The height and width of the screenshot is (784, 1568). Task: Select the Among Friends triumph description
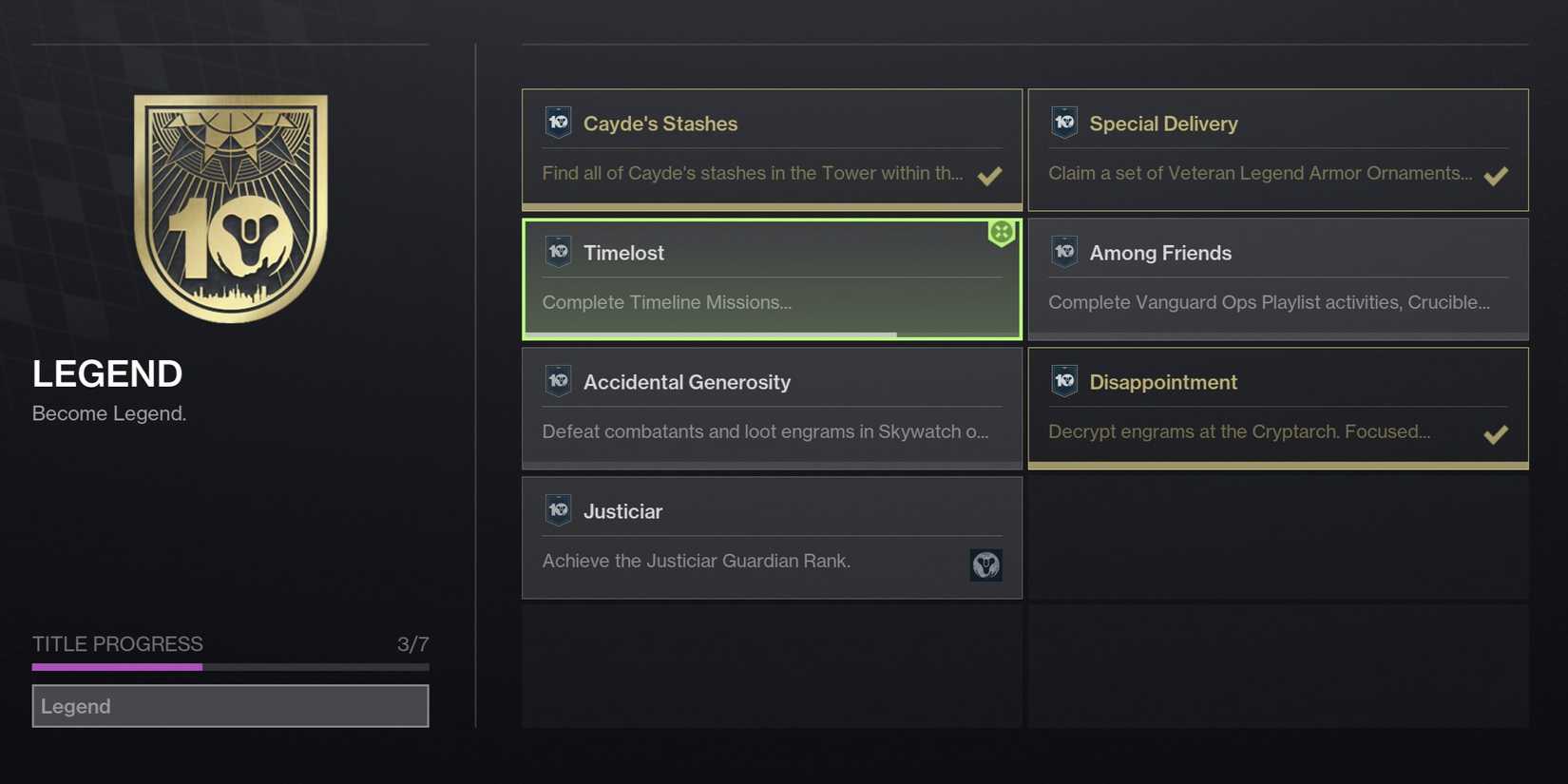point(1269,302)
